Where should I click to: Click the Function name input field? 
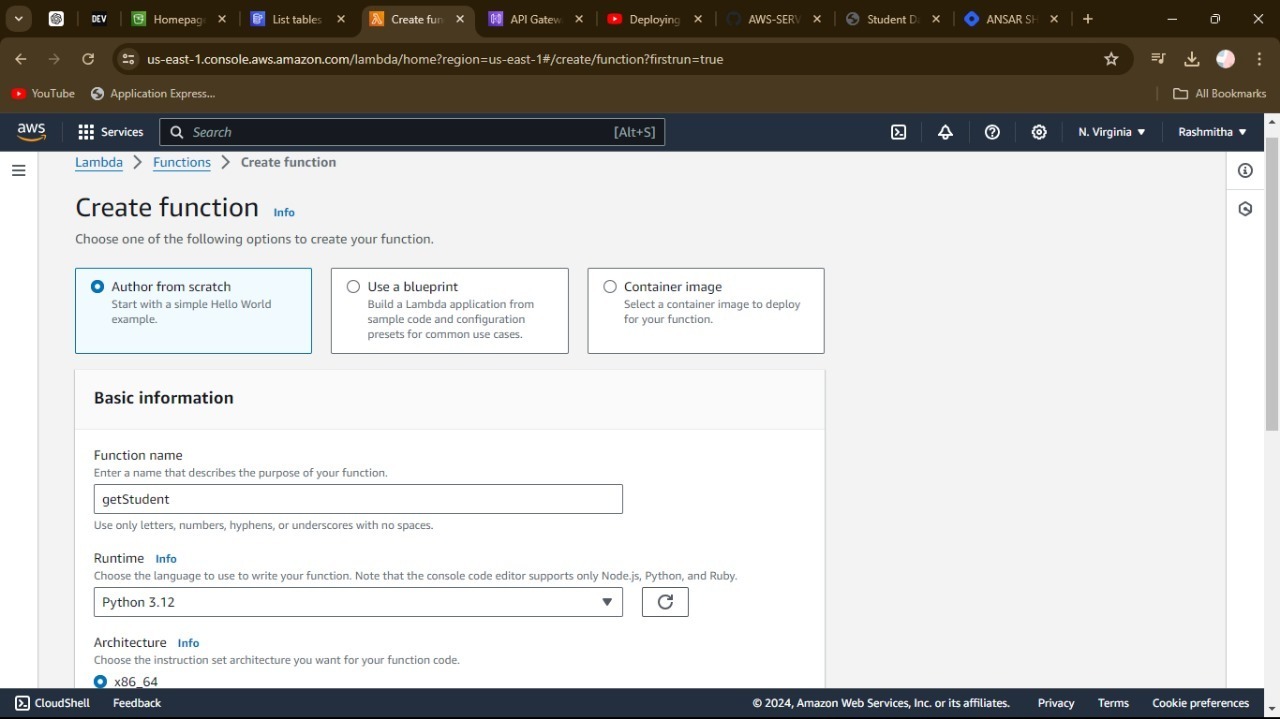pos(358,499)
